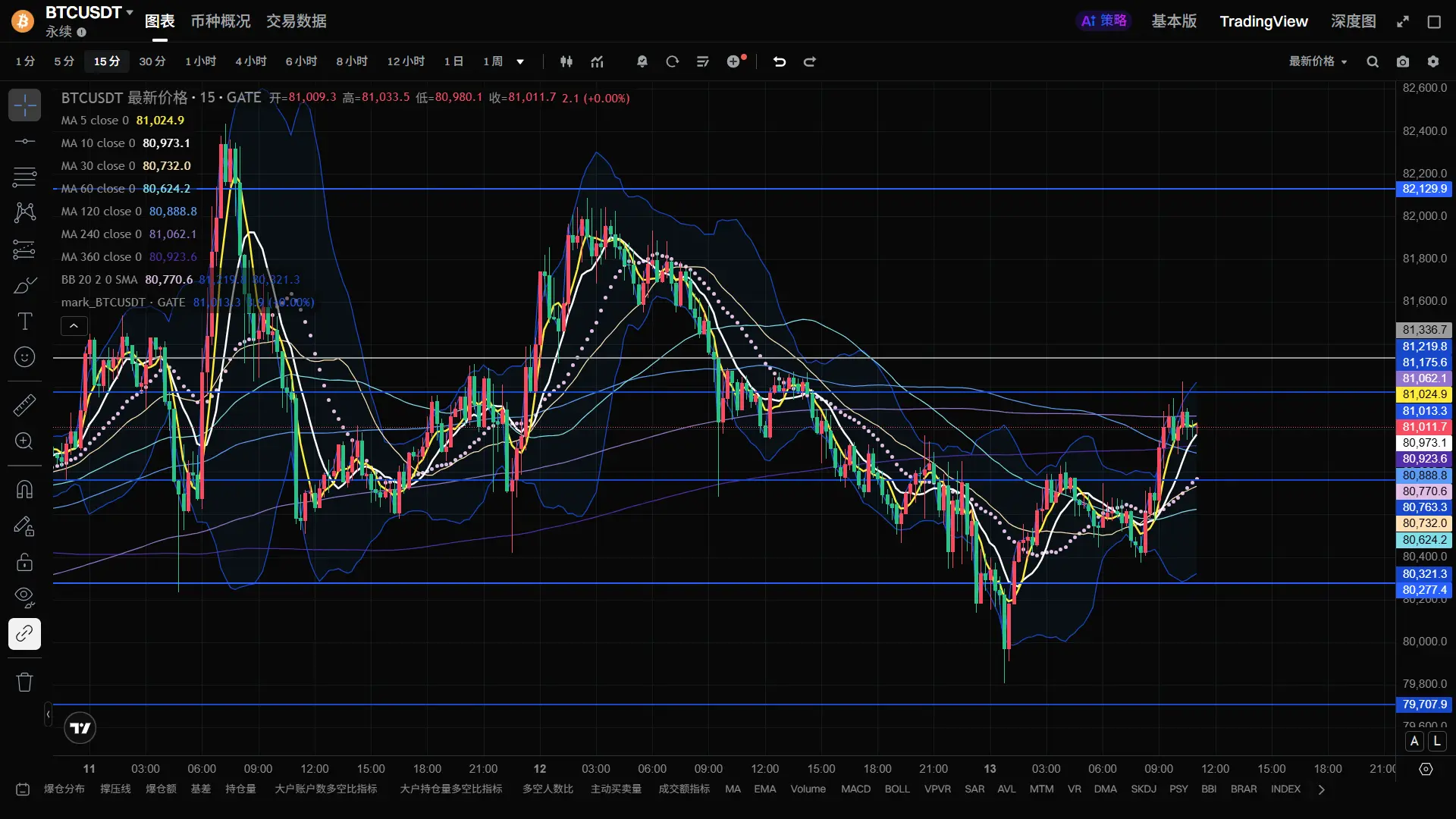The width and height of the screenshot is (1456, 819).
Task: Click the add plus icon with red dot
Action: 735,61
